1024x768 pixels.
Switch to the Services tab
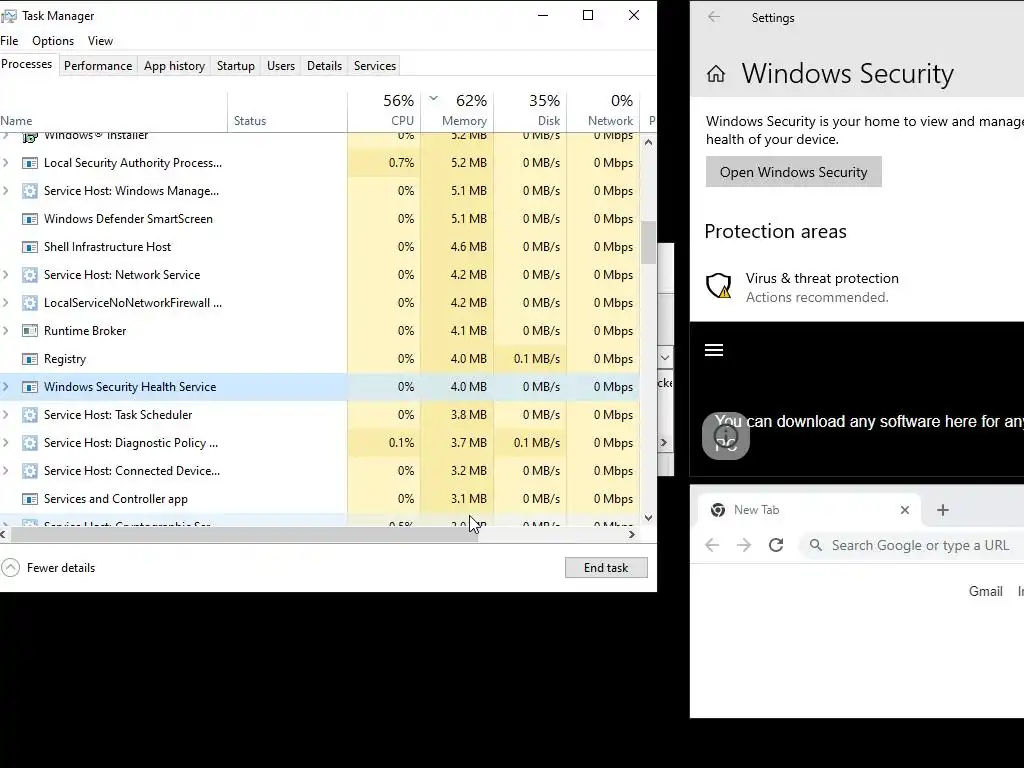[x=375, y=66]
